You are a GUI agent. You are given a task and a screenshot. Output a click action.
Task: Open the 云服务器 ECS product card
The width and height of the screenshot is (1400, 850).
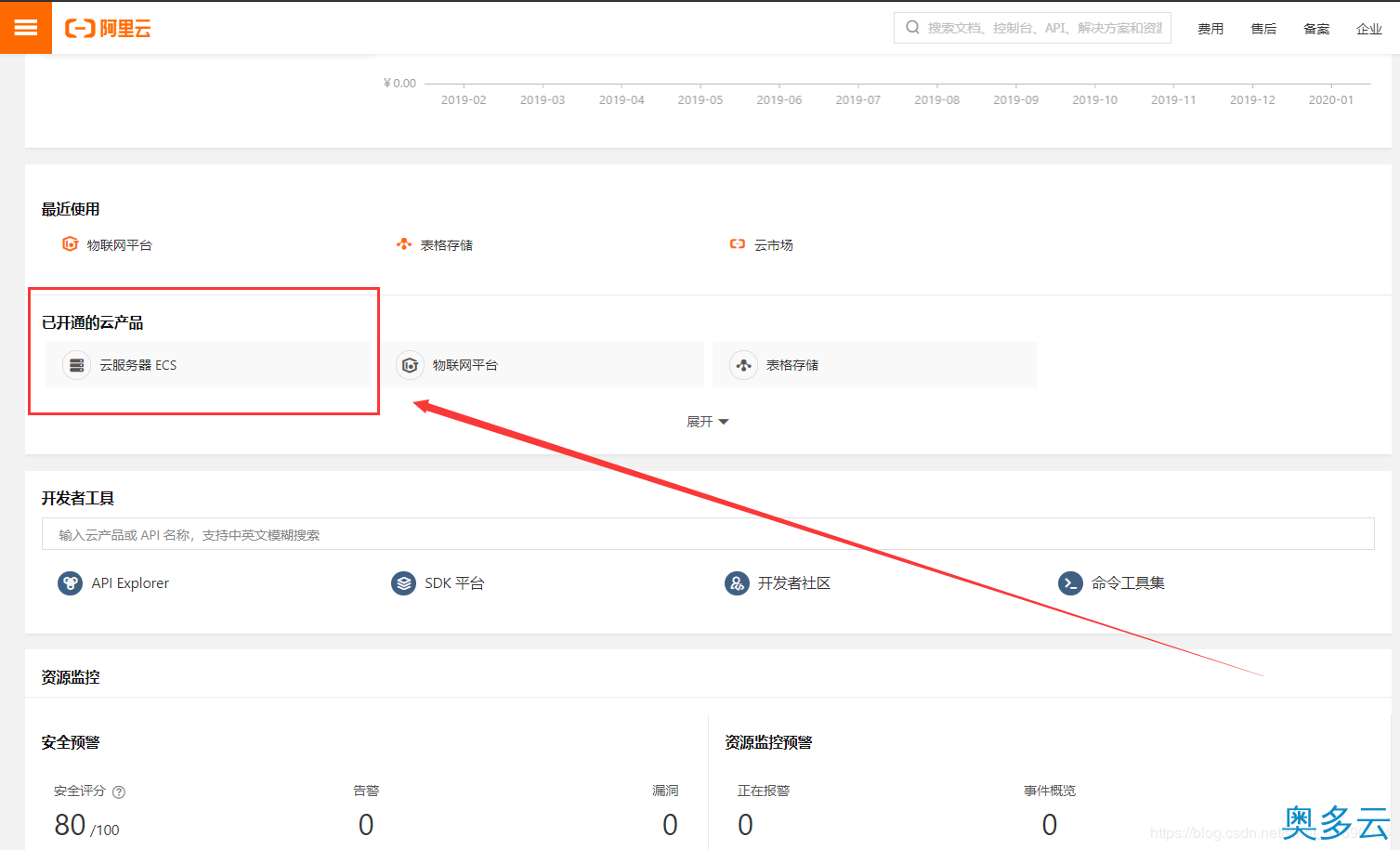click(208, 365)
